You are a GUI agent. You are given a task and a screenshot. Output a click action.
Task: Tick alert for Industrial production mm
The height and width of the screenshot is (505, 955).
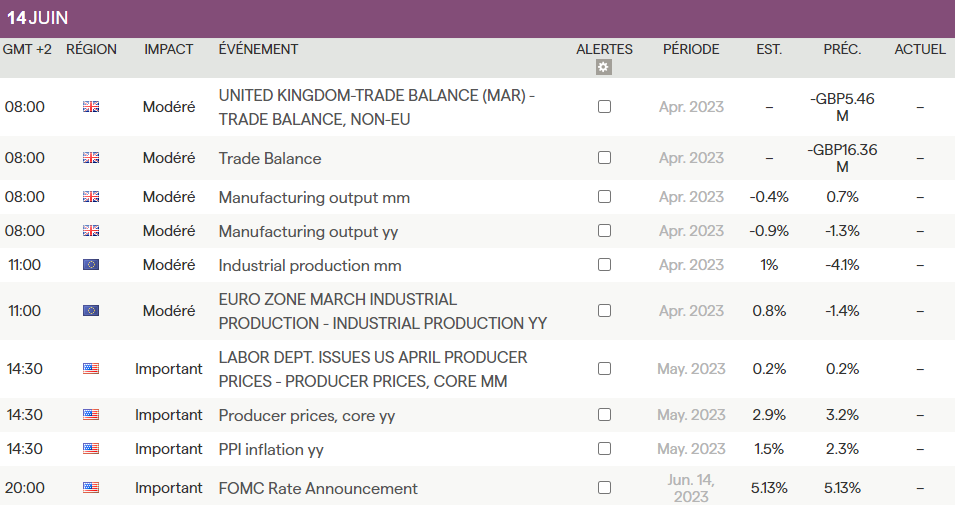[x=604, y=265]
